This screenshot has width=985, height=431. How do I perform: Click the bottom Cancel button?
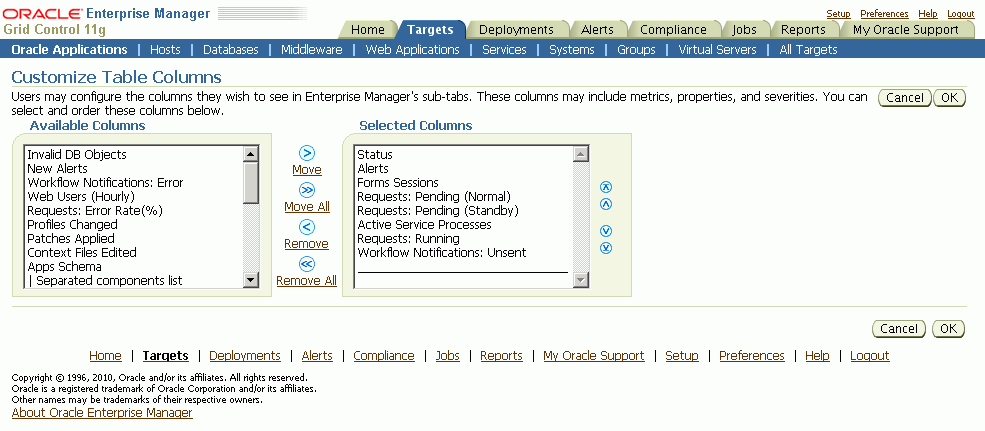[x=899, y=329]
